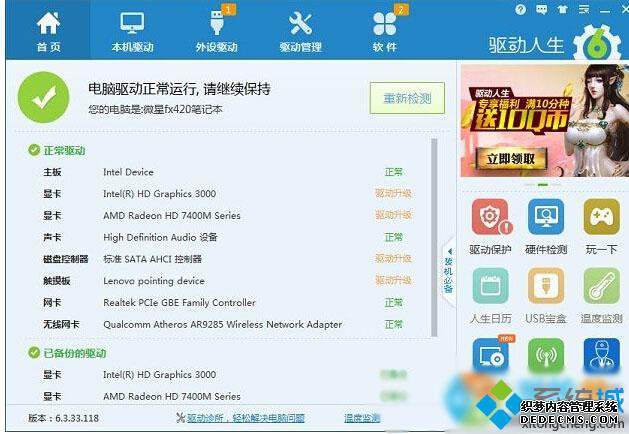Click 驱动升级 for AMD Radeon HD 7400M
629x434 pixels.
click(393, 215)
